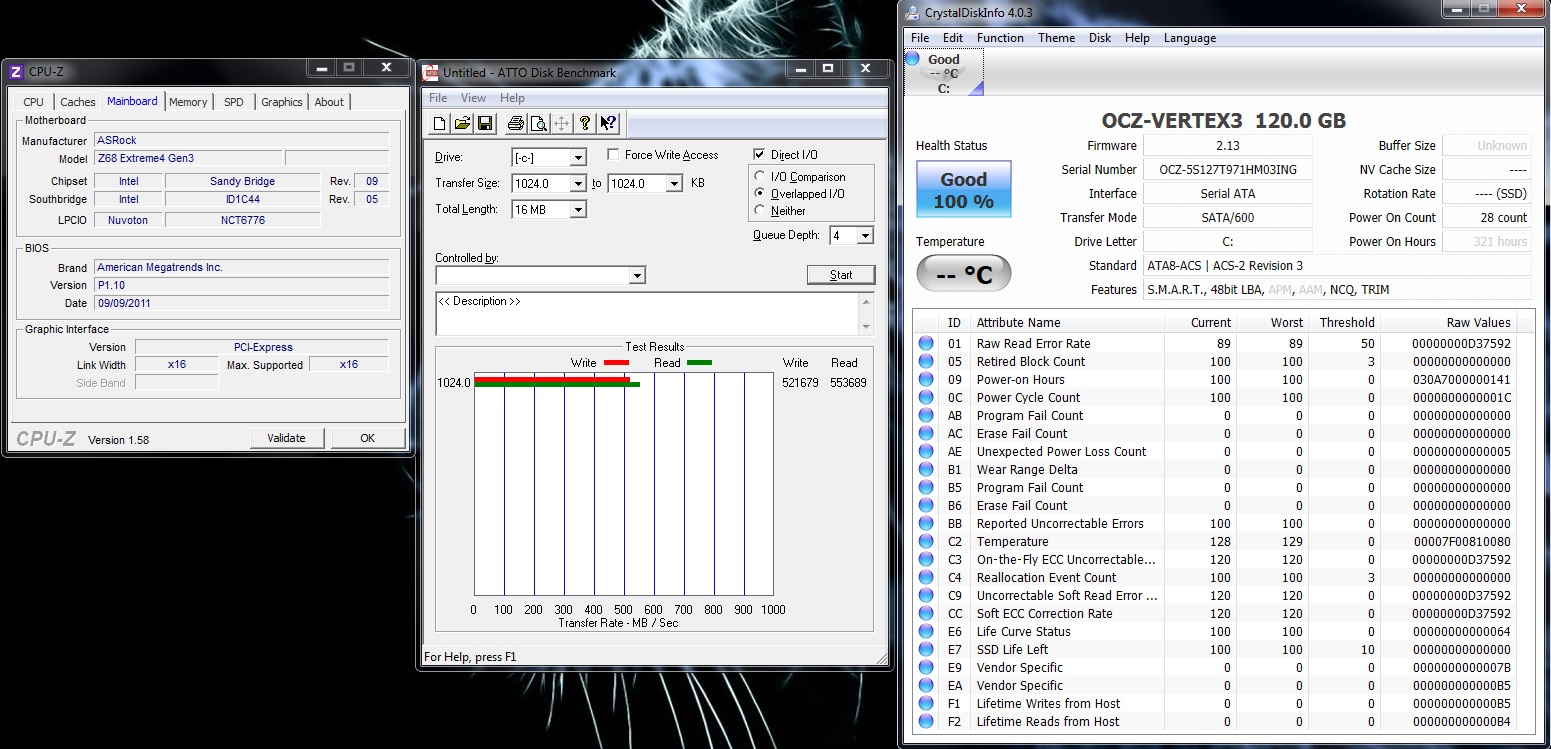Click the green Read legend swatch

click(x=699, y=363)
